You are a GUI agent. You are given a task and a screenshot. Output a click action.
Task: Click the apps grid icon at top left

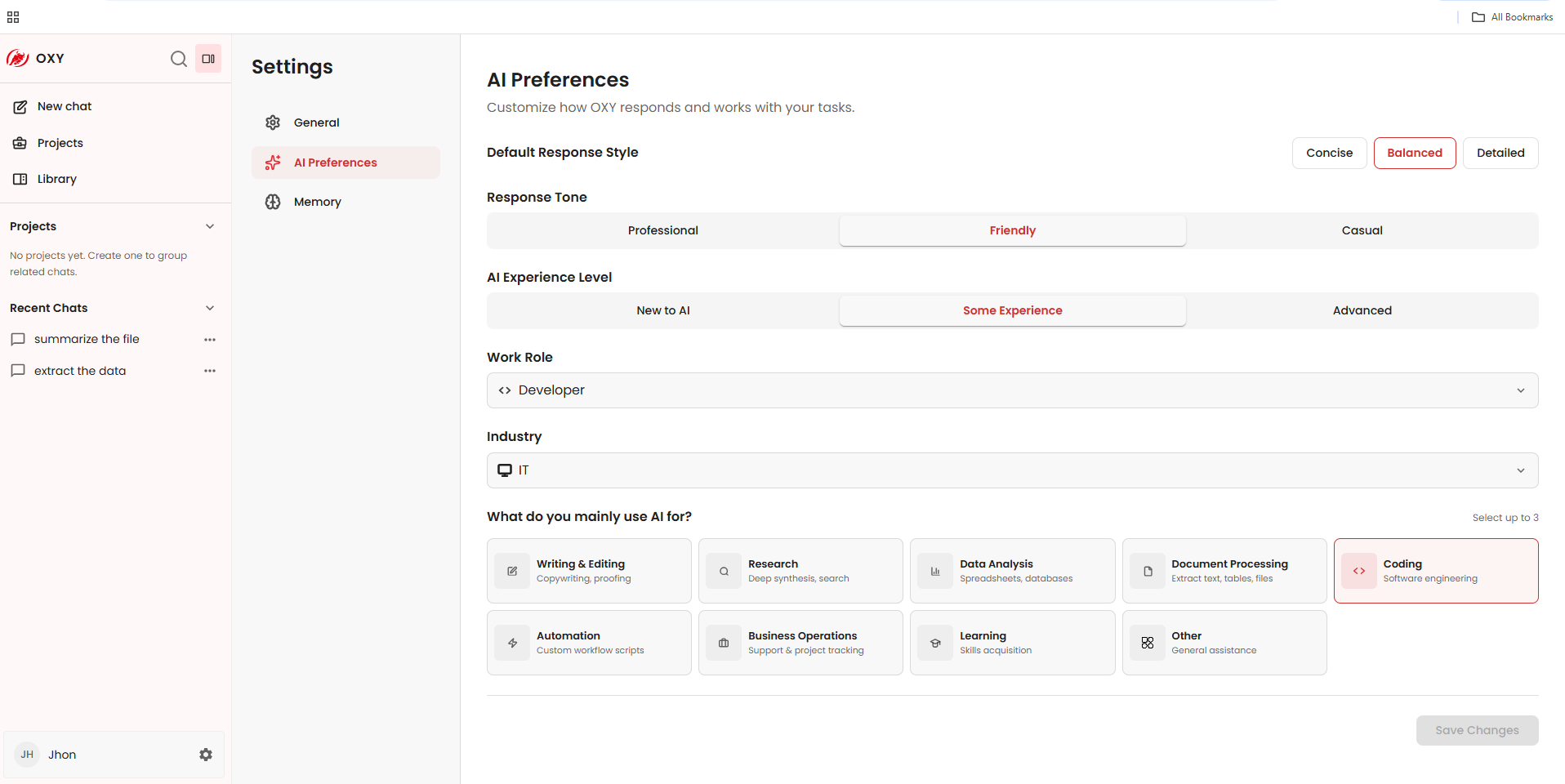(x=13, y=17)
